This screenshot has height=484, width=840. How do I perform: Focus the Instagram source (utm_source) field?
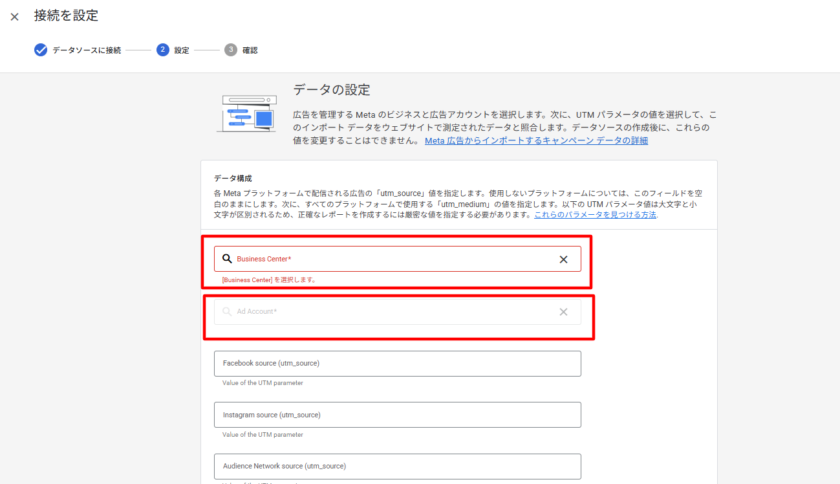(397, 415)
